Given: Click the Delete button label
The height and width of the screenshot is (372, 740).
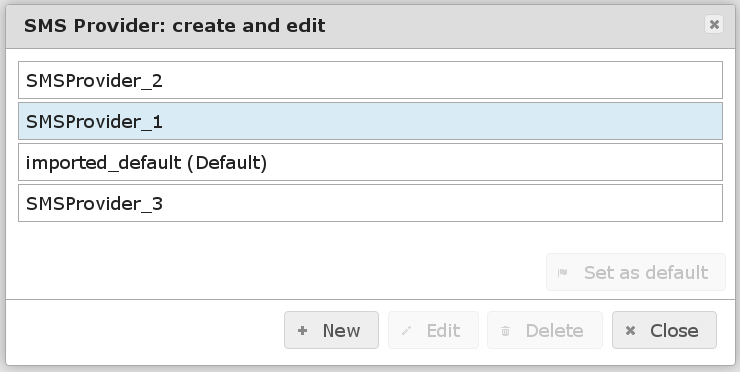Looking at the screenshot, I should 555,330.
